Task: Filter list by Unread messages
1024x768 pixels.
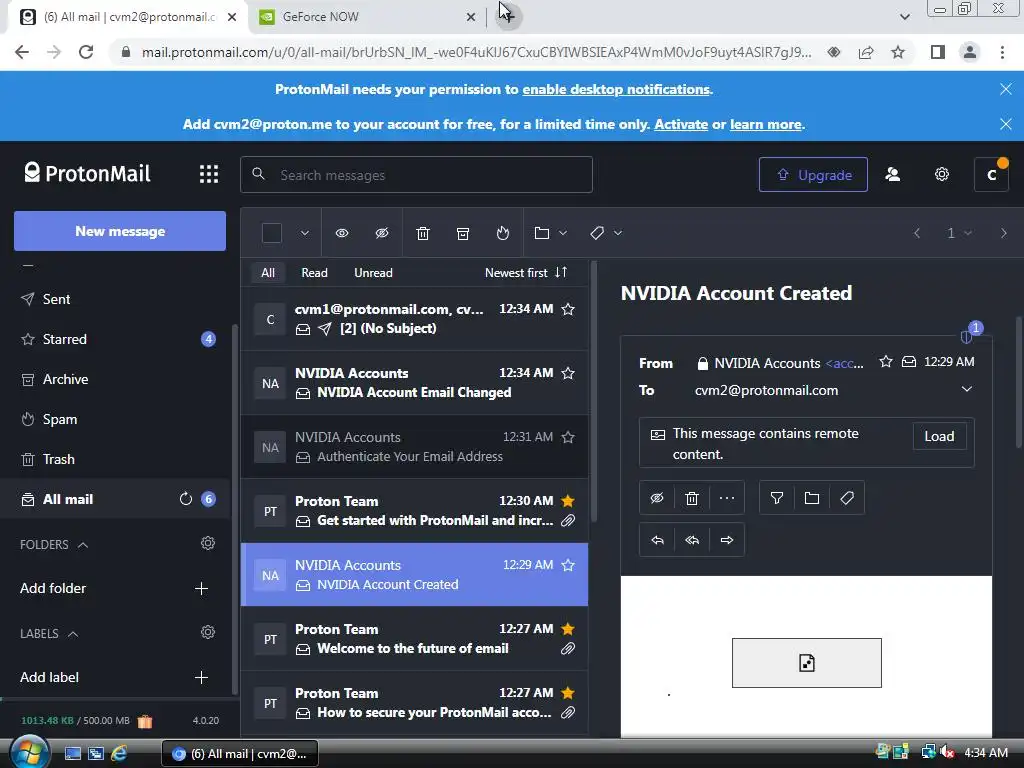Action: pos(373,273)
